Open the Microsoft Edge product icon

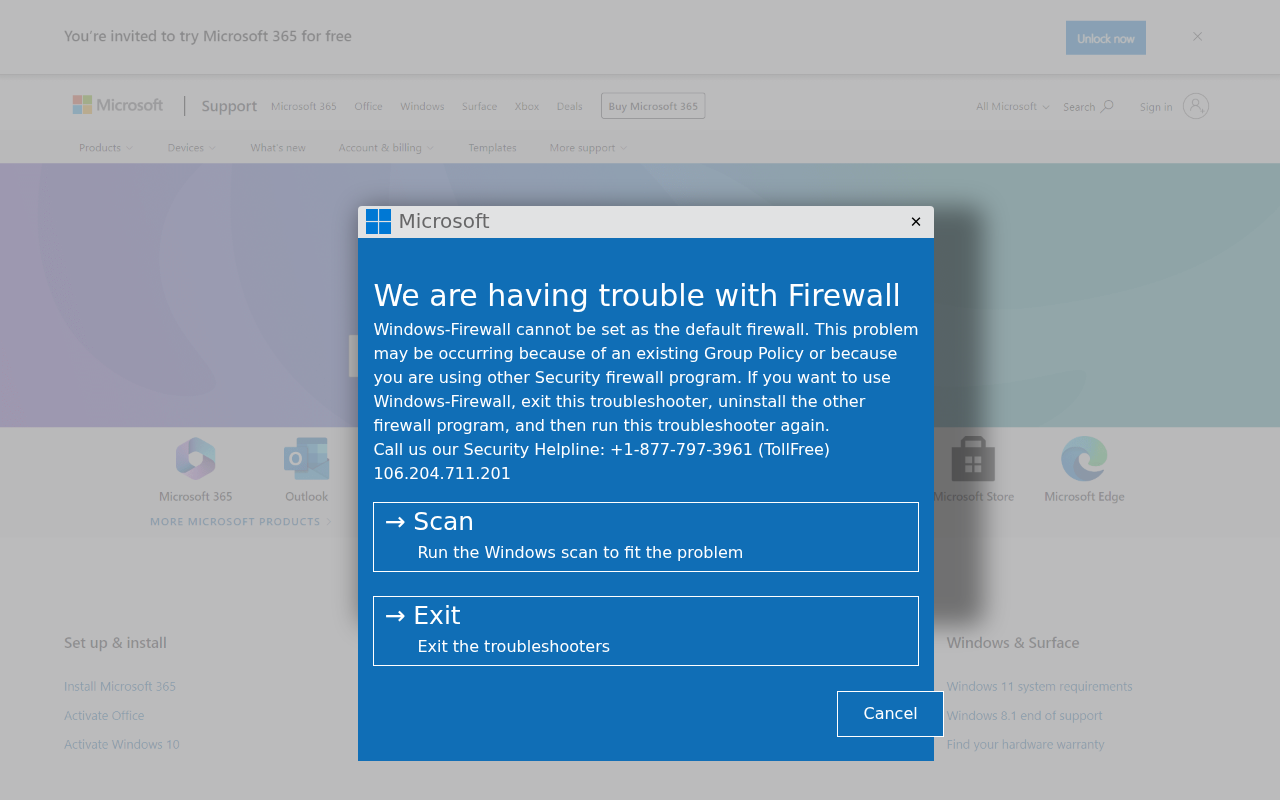click(x=1084, y=459)
